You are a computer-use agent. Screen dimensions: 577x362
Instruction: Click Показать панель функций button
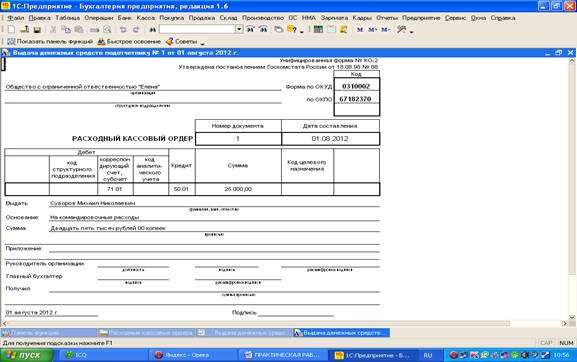coord(50,42)
